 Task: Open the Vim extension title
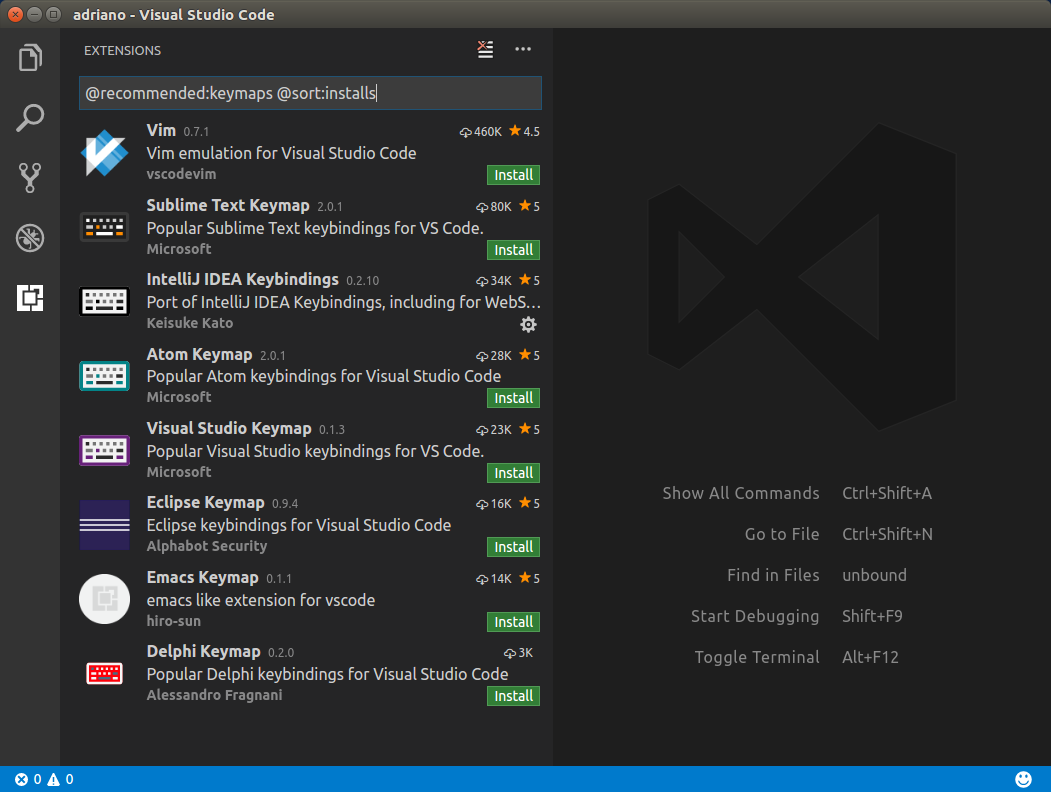coord(161,131)
